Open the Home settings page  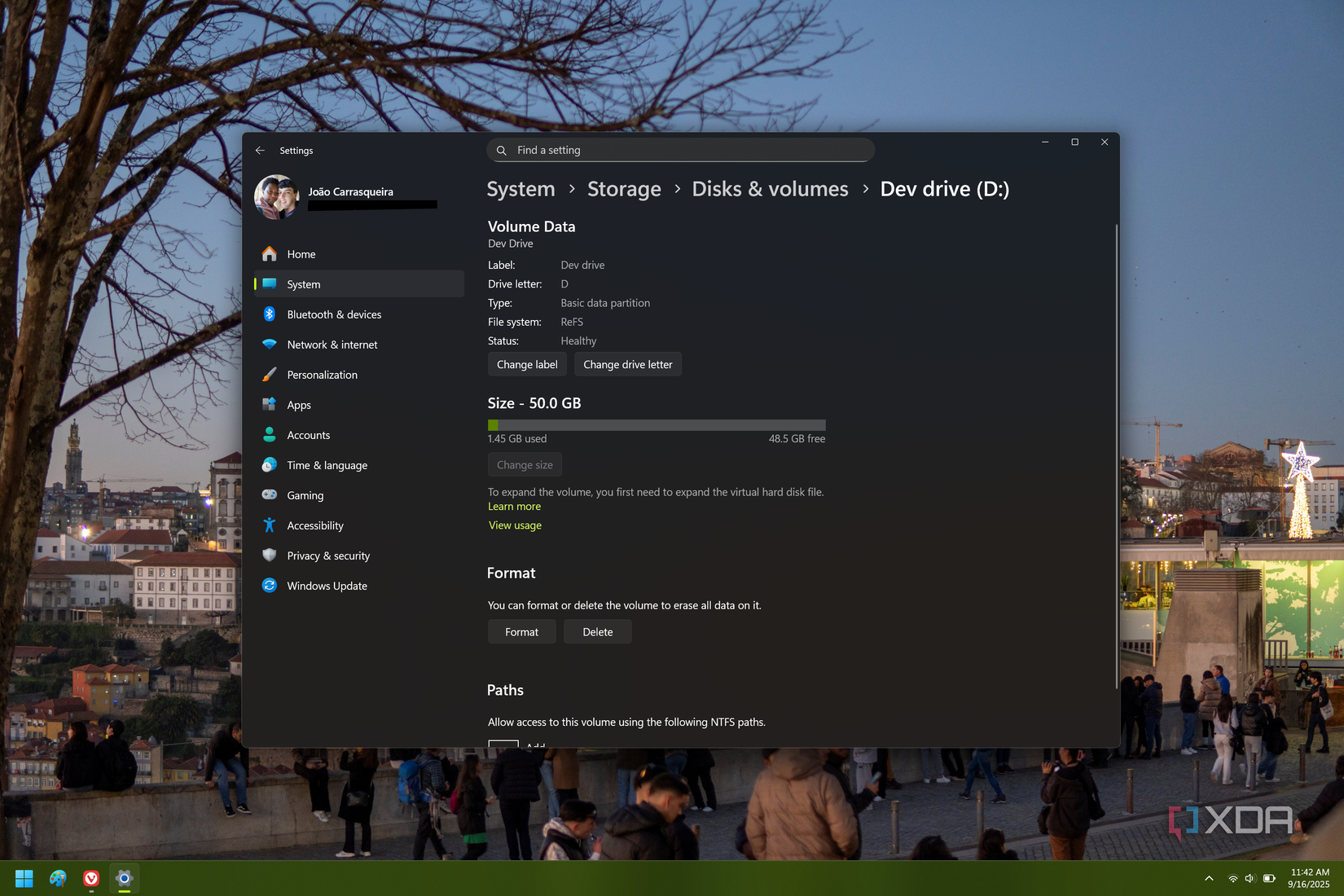coord(301,253)
